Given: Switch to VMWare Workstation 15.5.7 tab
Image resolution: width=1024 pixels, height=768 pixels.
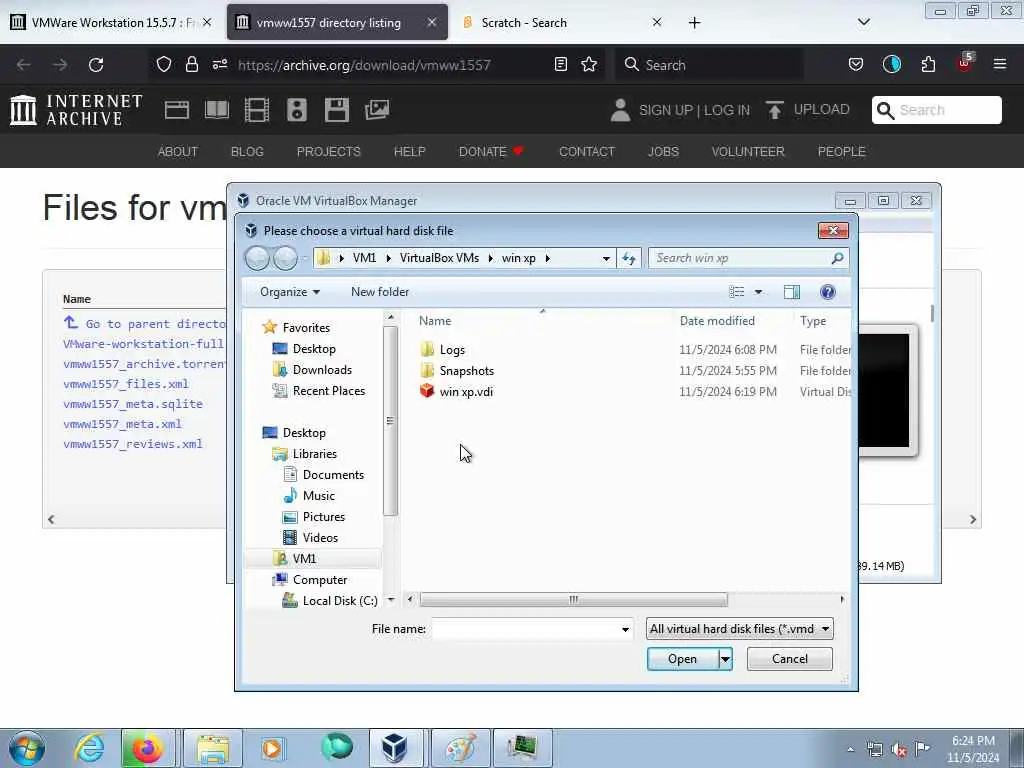Looking at the screenshot, I should [x=111, y=23].
